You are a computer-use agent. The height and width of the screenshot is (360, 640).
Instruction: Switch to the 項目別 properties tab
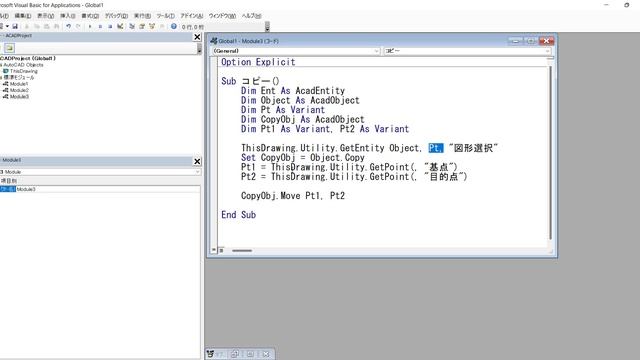click(x=8, y=181)
